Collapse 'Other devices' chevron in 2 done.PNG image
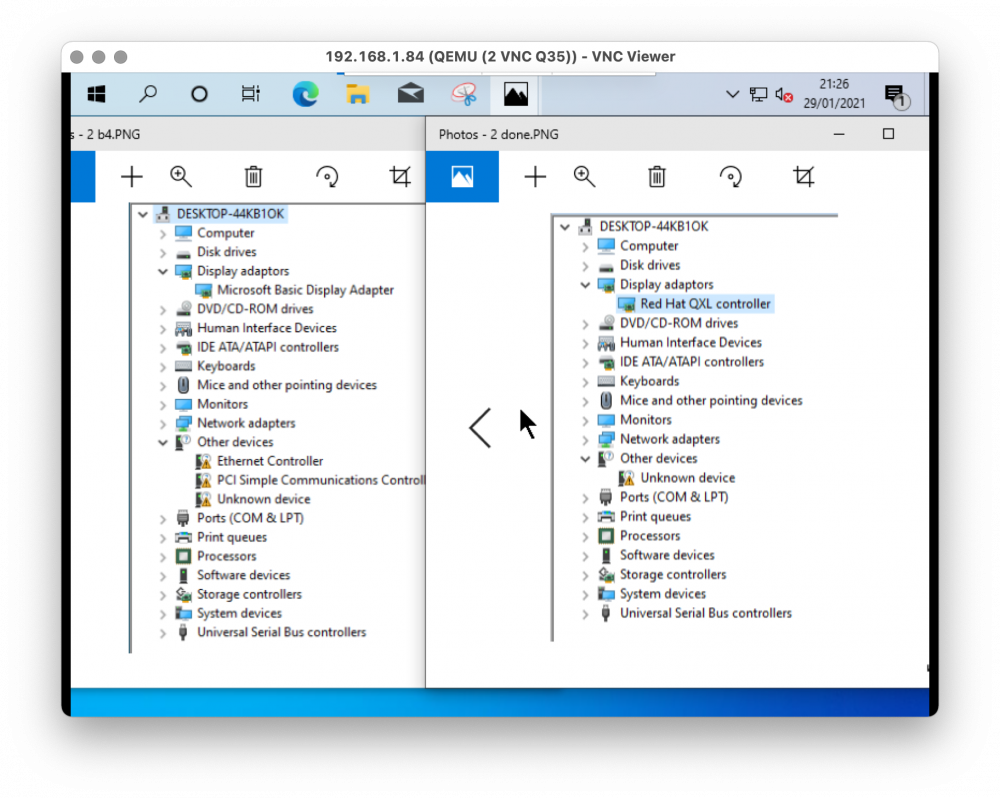 [x=585, y=459]
